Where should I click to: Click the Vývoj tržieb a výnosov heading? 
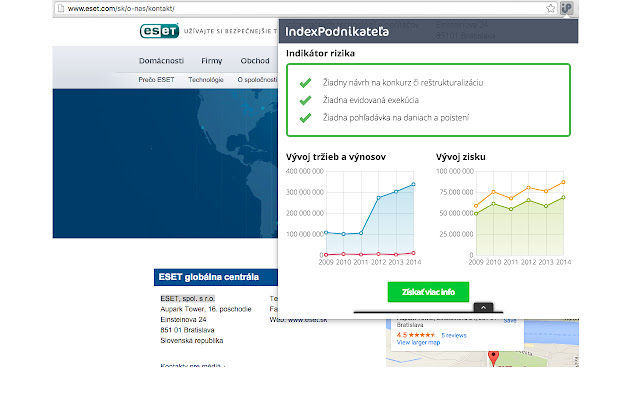[x=336, y=157]
